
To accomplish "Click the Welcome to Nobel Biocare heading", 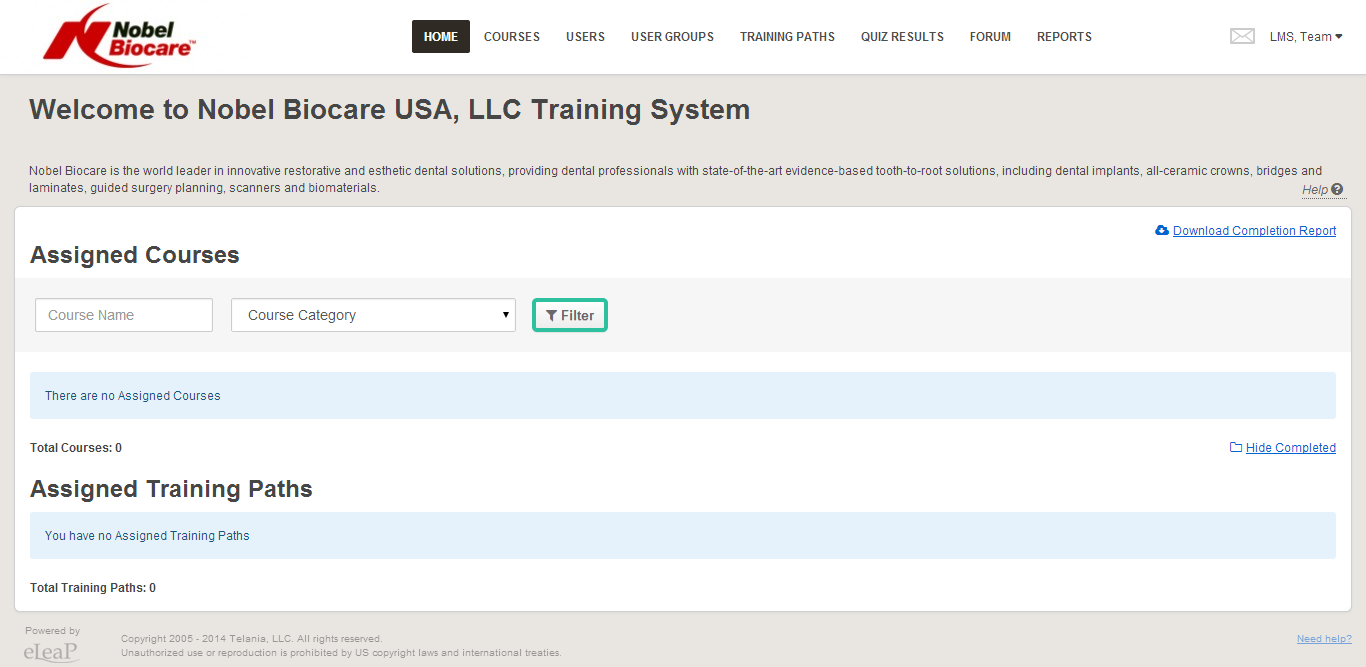I will (x=390, y=109).
